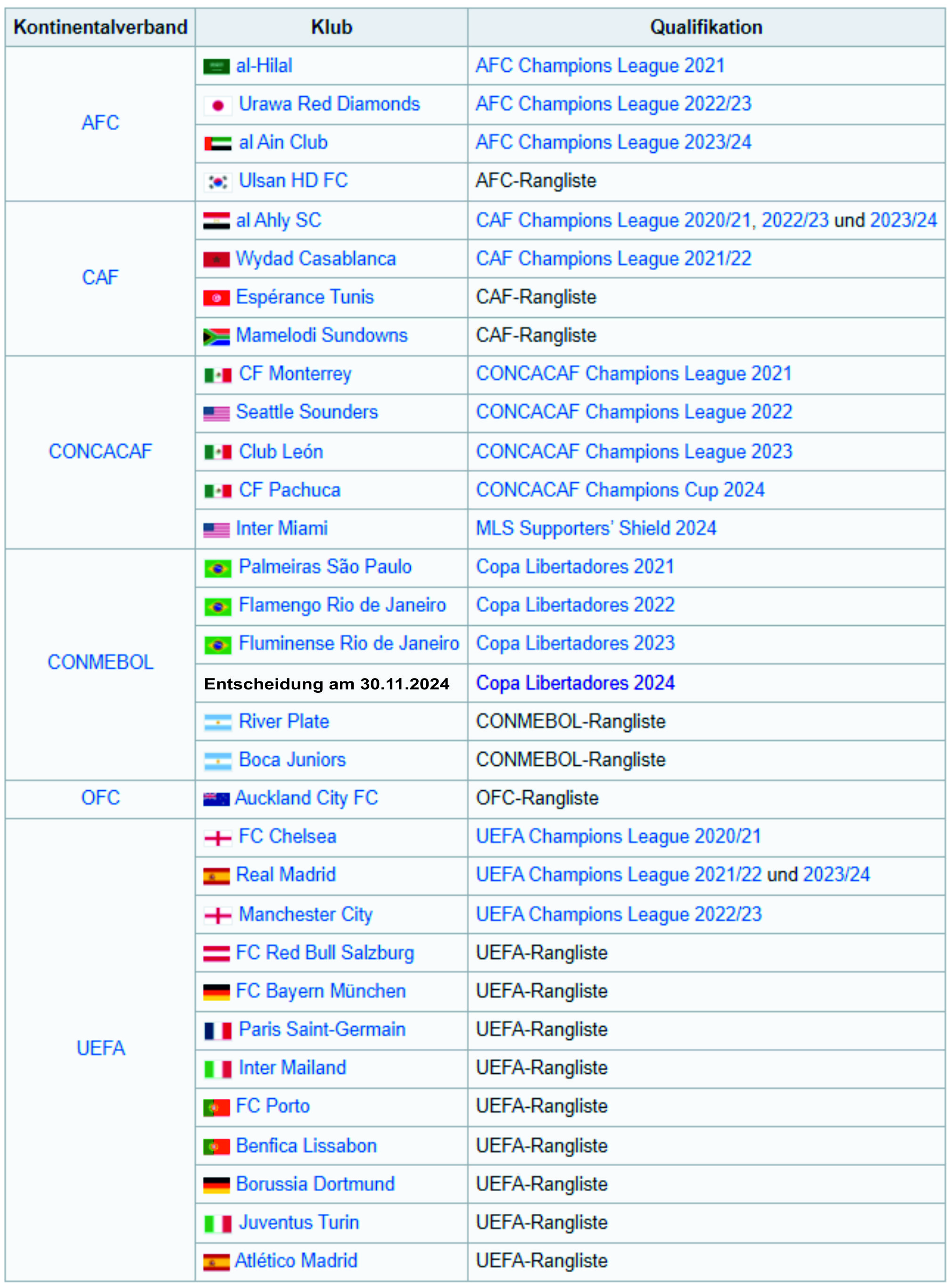The image size is (952, 1285).
Task: Open the CONCACAF confederation link
Action: pos(100,452)
